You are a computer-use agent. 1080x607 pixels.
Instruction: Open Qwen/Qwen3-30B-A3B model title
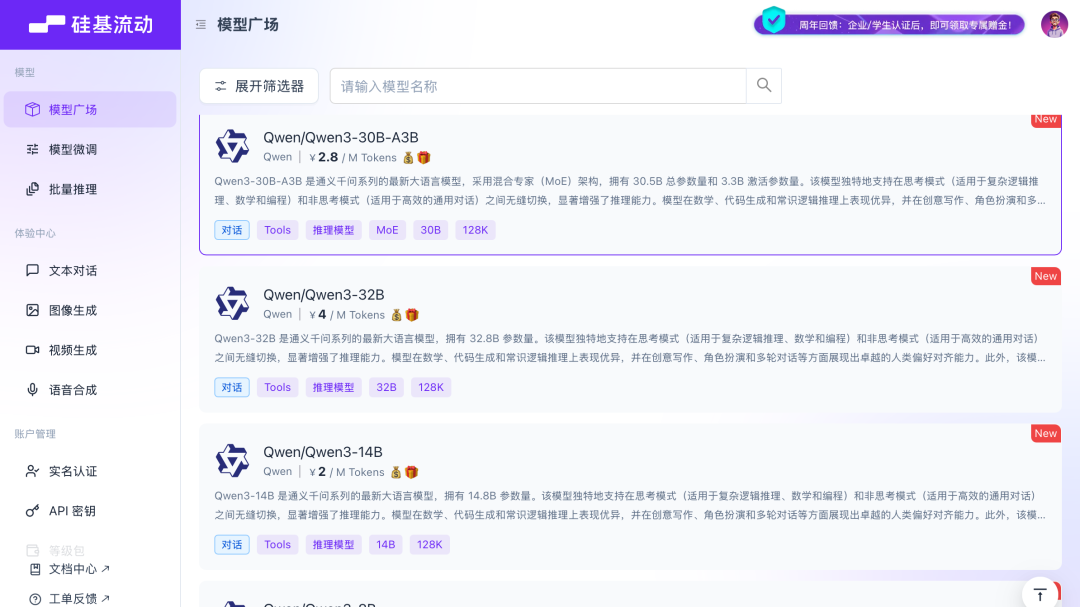pyautogui.click(x=340, y=138)
